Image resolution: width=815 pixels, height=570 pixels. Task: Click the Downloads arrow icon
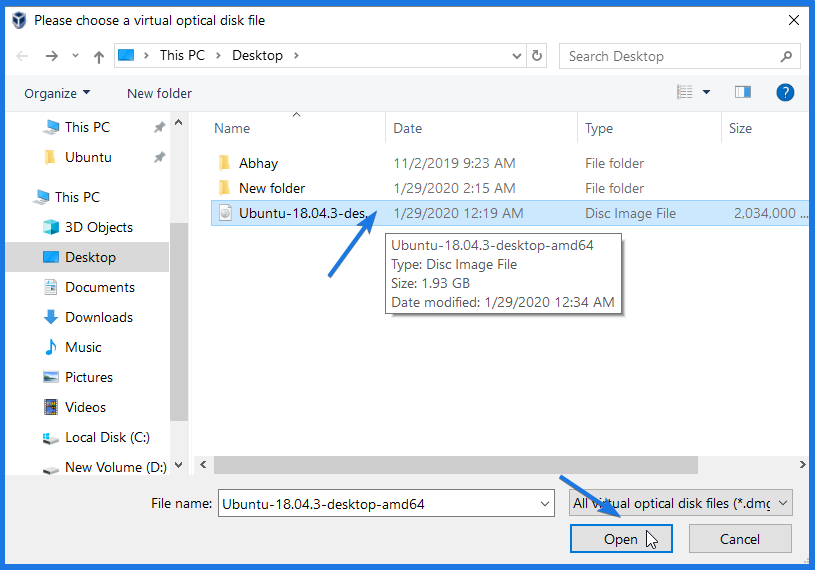click(50, 317)
